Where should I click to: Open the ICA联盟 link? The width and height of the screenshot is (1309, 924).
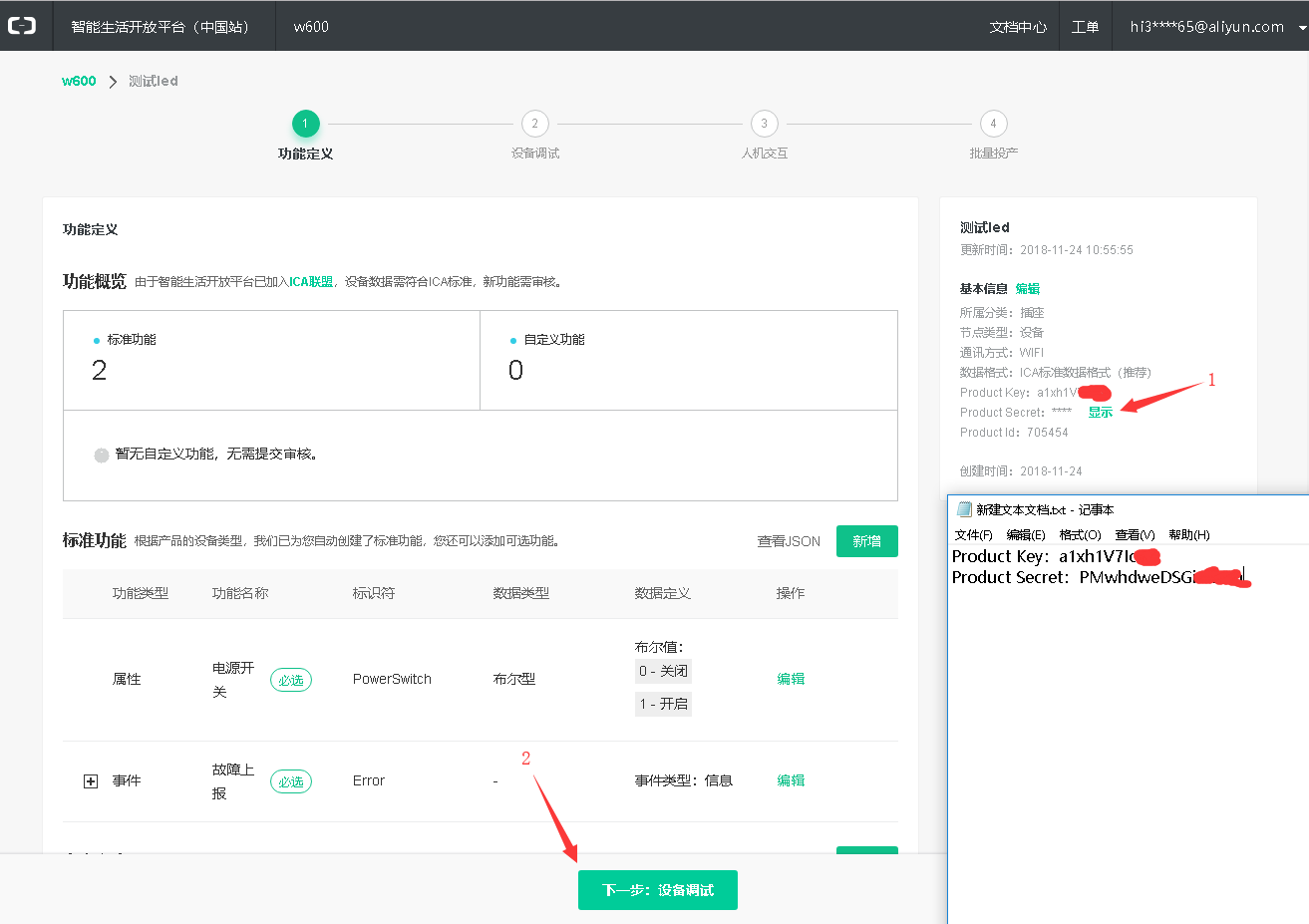click(311, 282)
